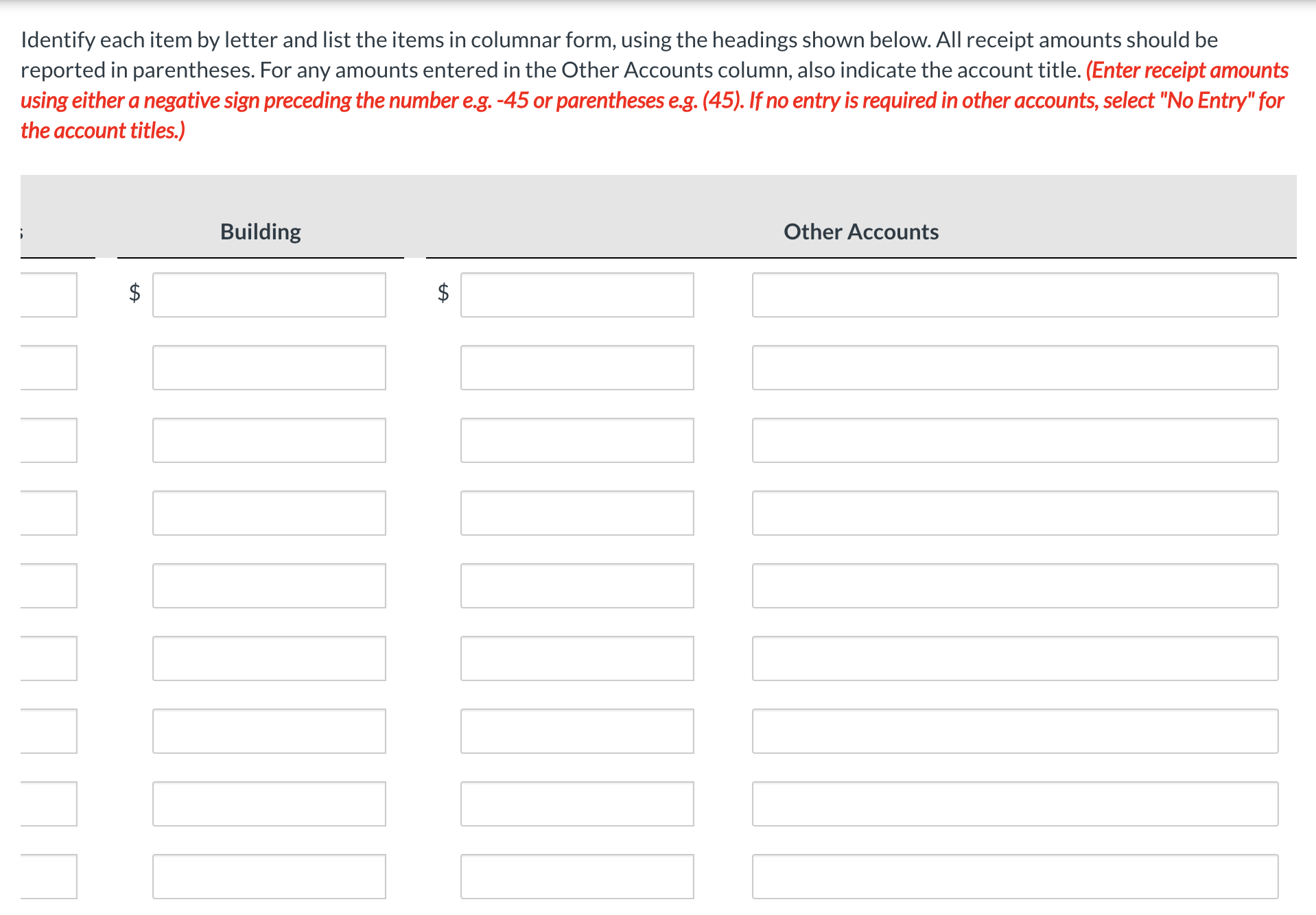Click the third row Building input field
This screenshot has width=1316, height=915.
pyautogui.click(x=269, y=440)
